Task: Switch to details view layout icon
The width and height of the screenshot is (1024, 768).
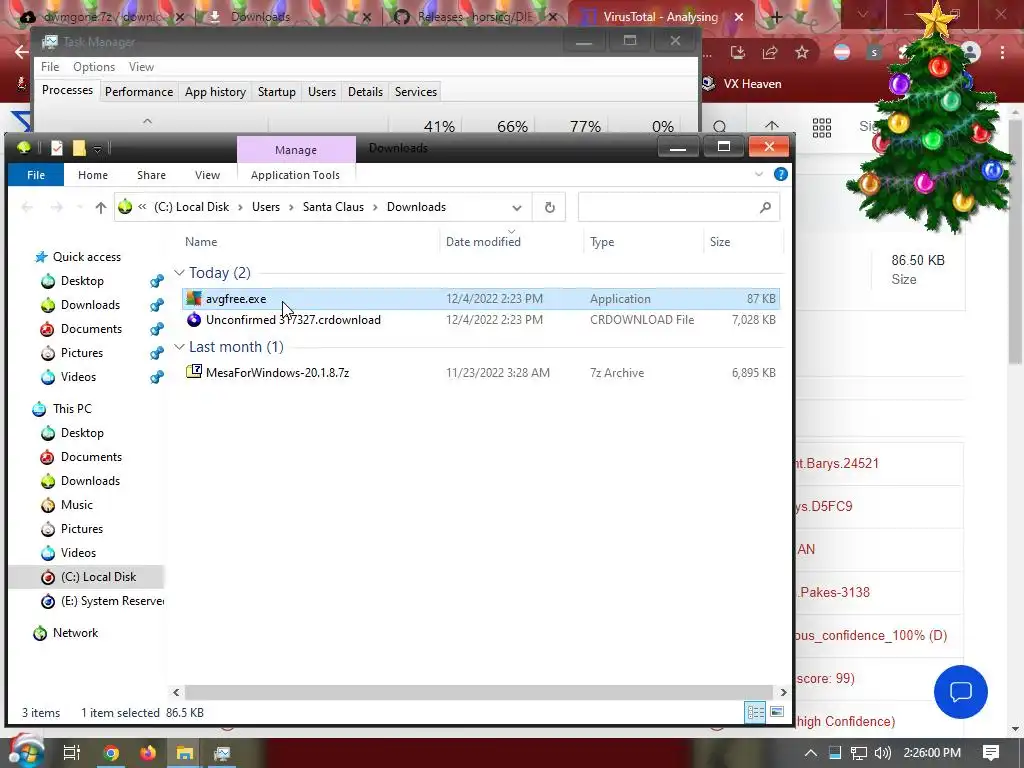Action: (756, 712)
